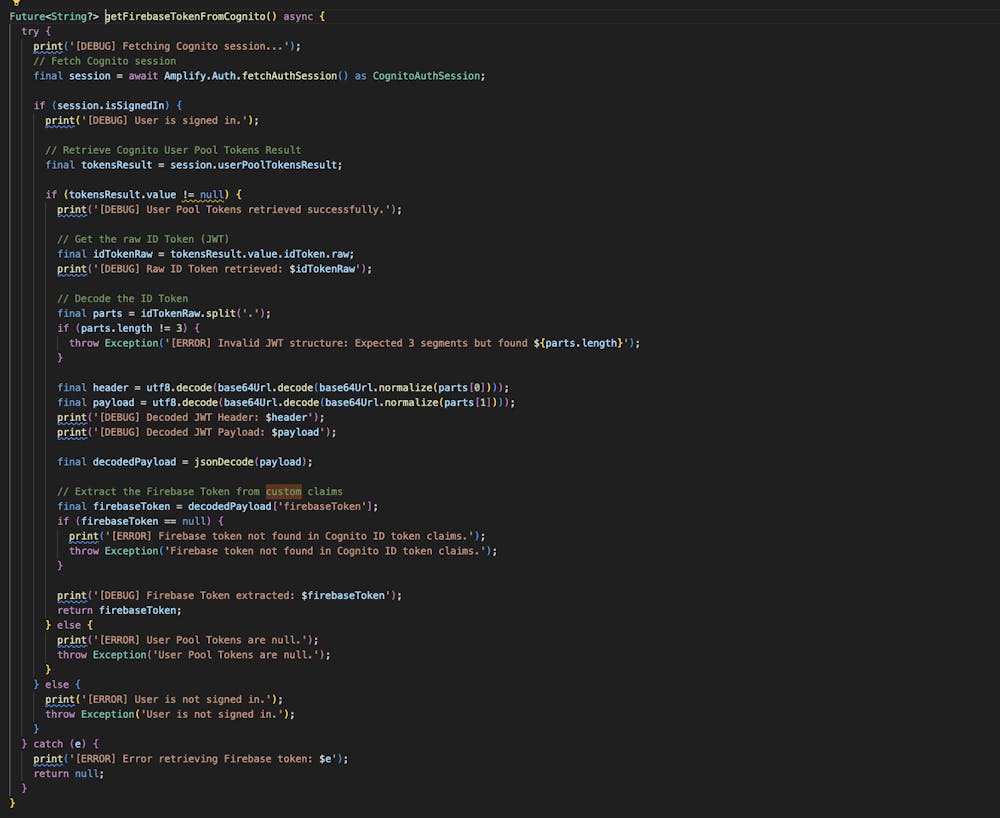The height and width of the screenshot is (818, 1000).
Task: Click the Amplify.Auth.fetchAuthSession call
Action: (x=256, y=76)
